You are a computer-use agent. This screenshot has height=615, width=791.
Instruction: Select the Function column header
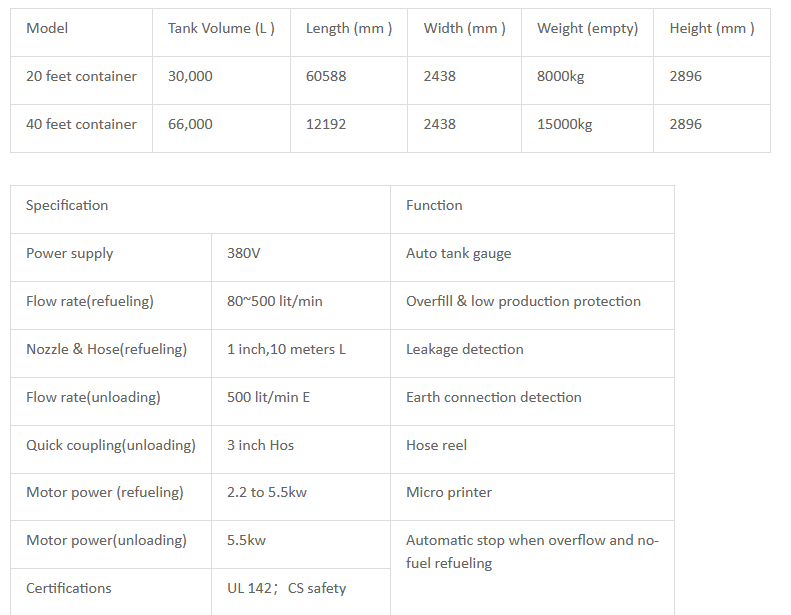434,205
